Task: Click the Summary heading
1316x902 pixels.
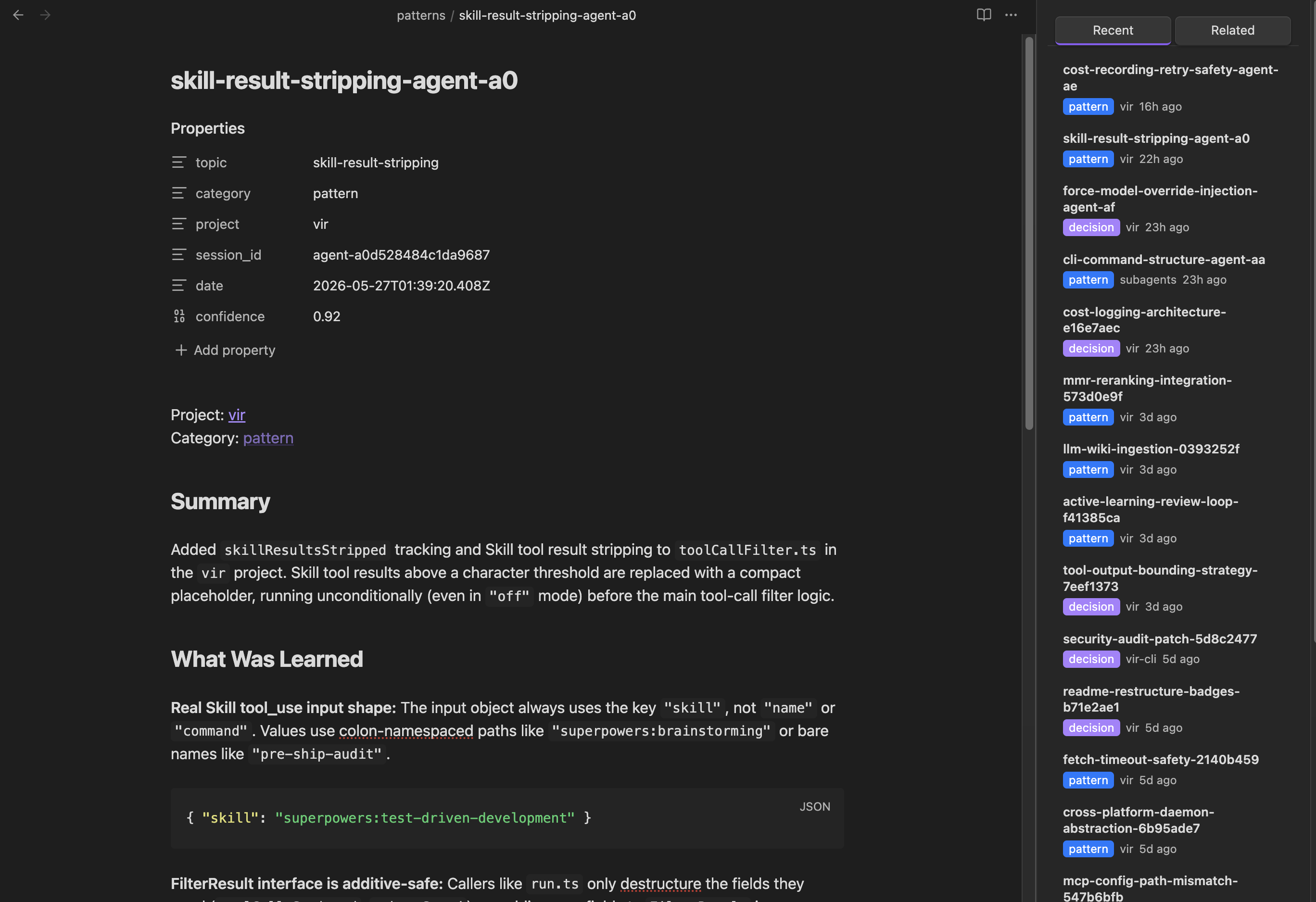Action: (x=220, y=501)
